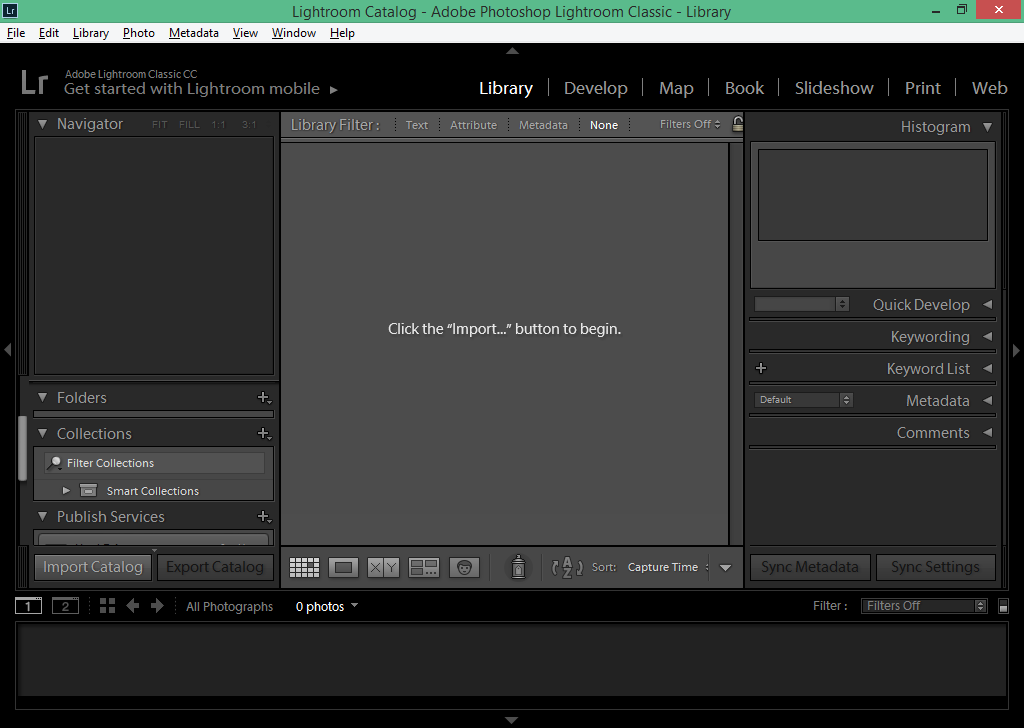Open the Metadata menu
The height and width of the screenshot is (728, 1024).
click(x=193, y=32)
